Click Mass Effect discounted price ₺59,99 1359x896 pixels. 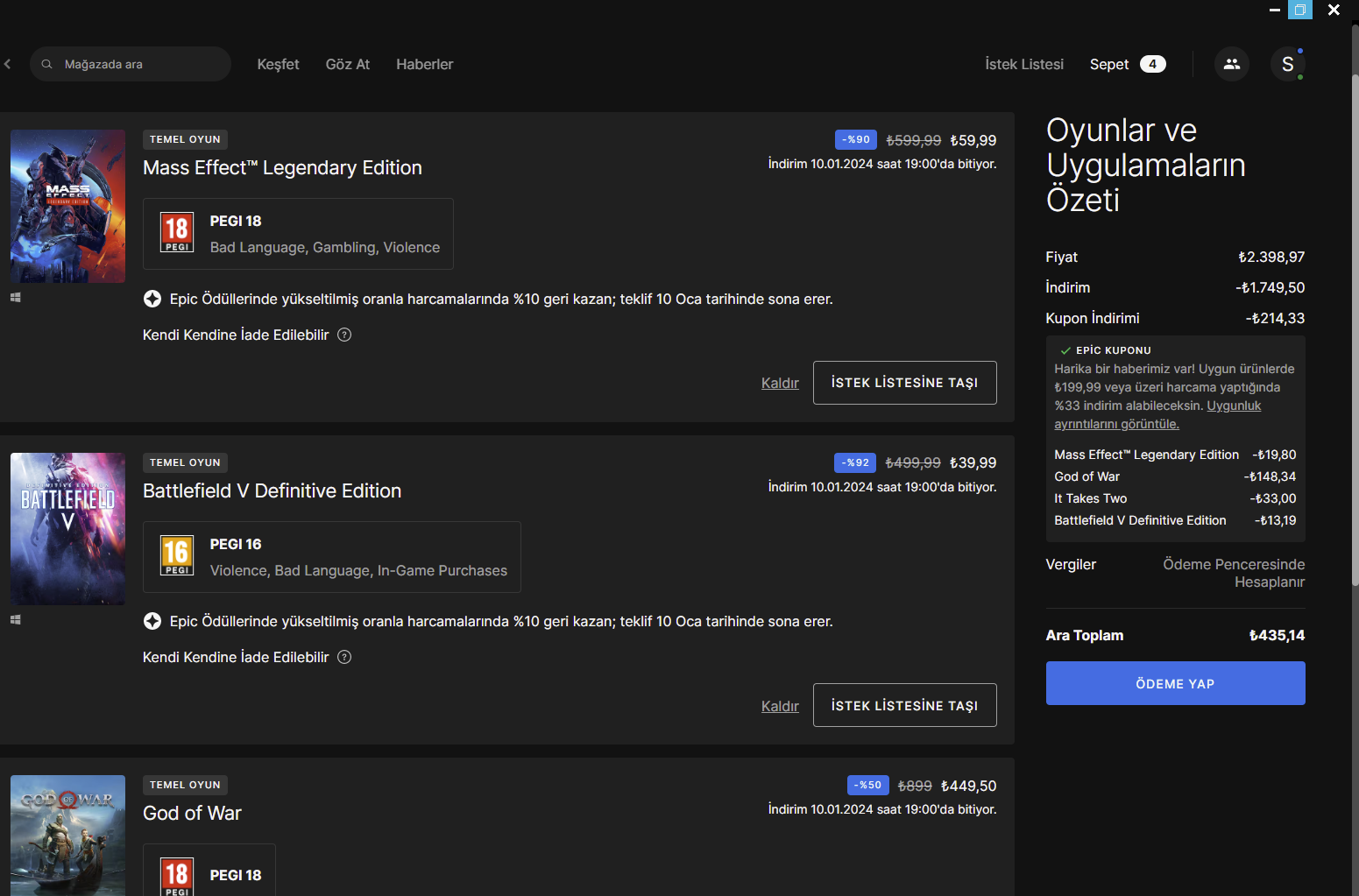pos(973,140)
